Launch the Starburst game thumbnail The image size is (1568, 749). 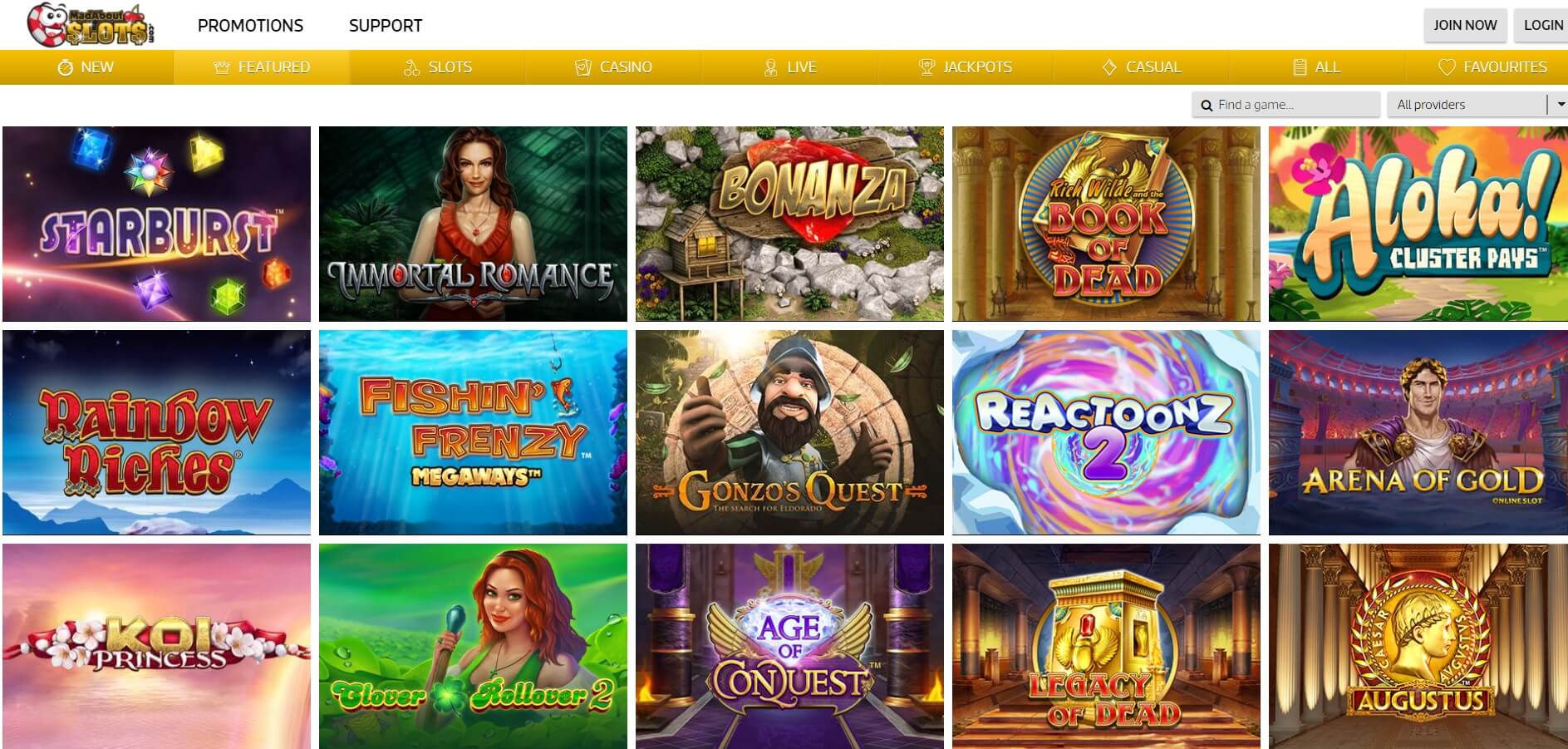click(156, 224)
